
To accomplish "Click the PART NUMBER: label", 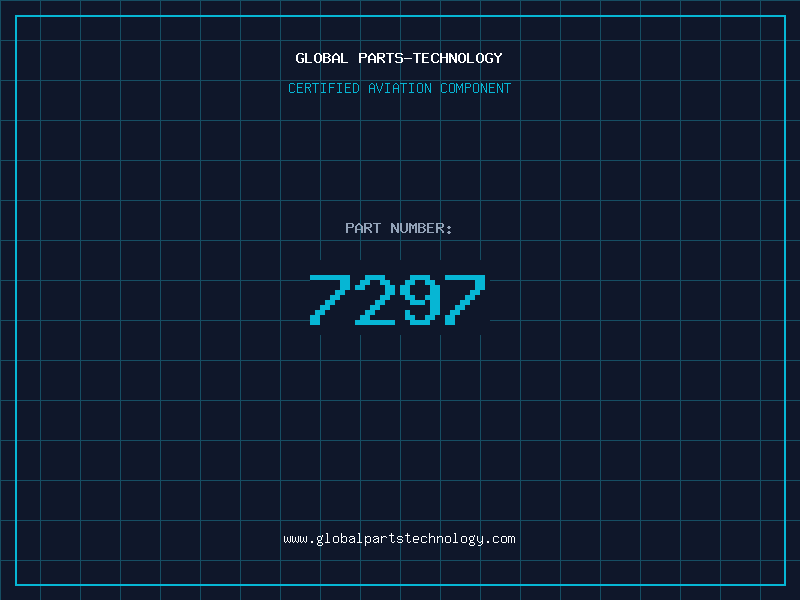I will (399, 228).
